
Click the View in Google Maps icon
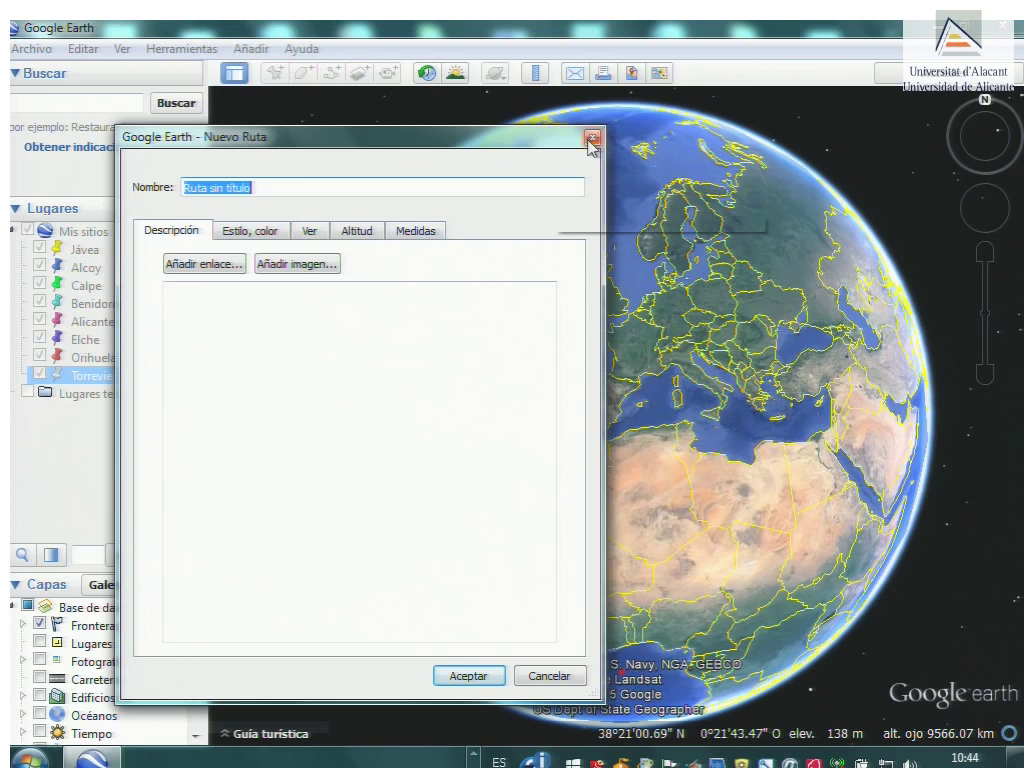(659, 73)
